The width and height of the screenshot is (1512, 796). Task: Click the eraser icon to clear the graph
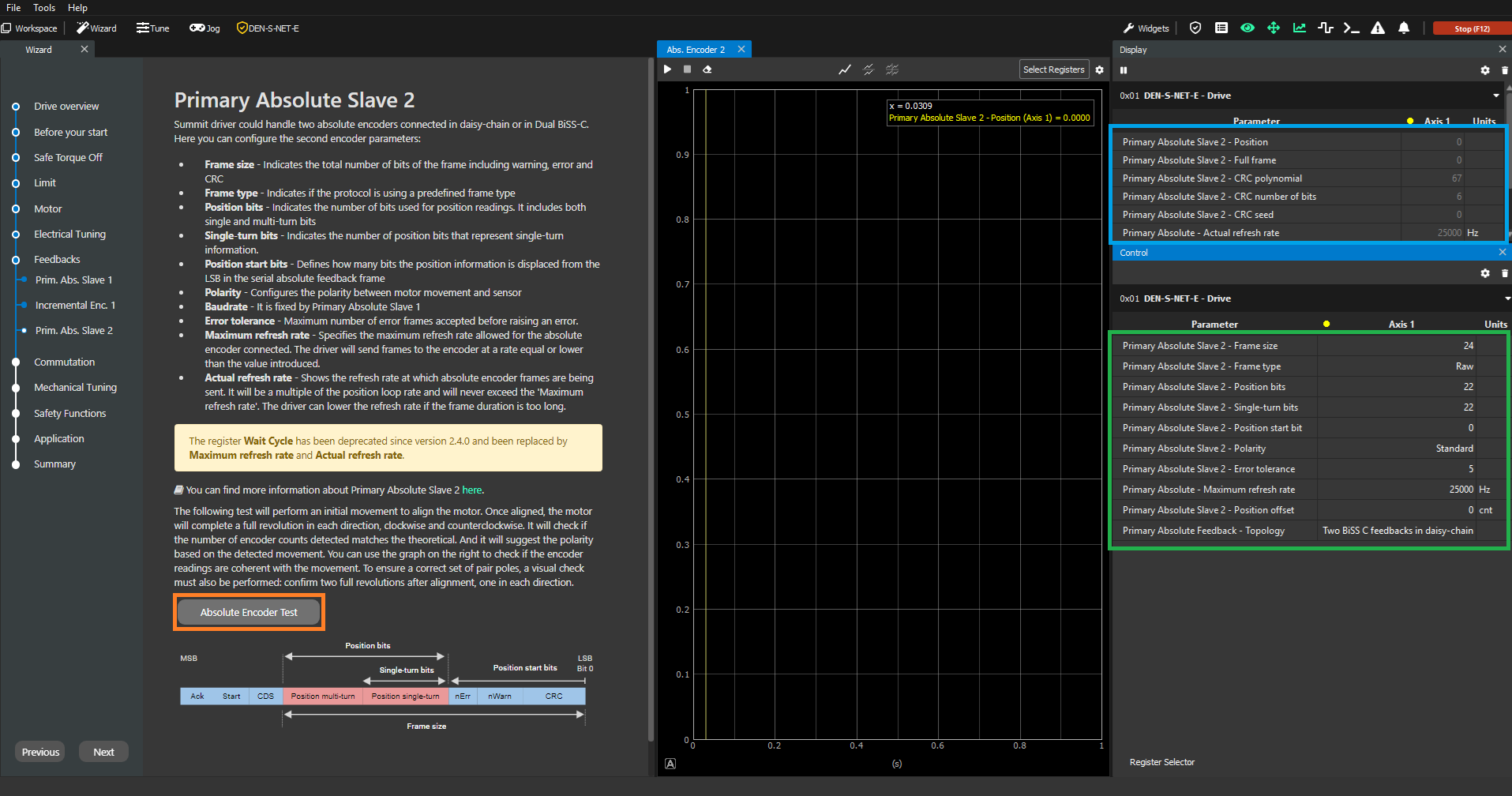point(707,69)
